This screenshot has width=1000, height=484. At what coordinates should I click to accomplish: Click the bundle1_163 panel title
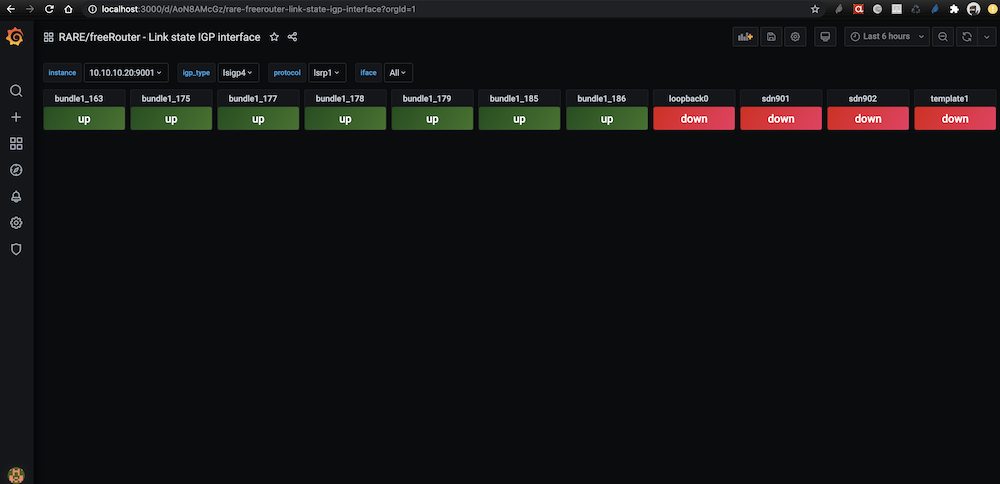click(x=79, y=99)
